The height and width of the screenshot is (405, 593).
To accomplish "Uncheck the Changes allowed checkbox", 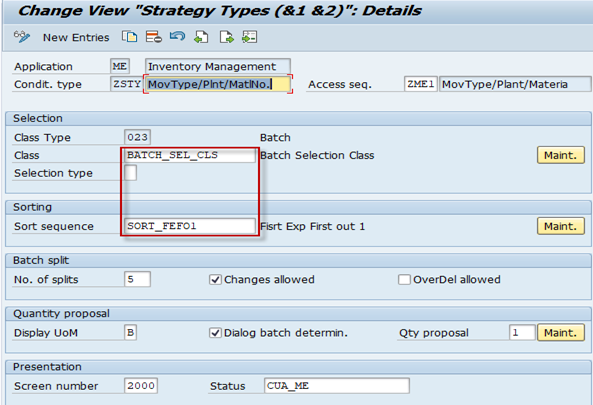I will point(215,279).
